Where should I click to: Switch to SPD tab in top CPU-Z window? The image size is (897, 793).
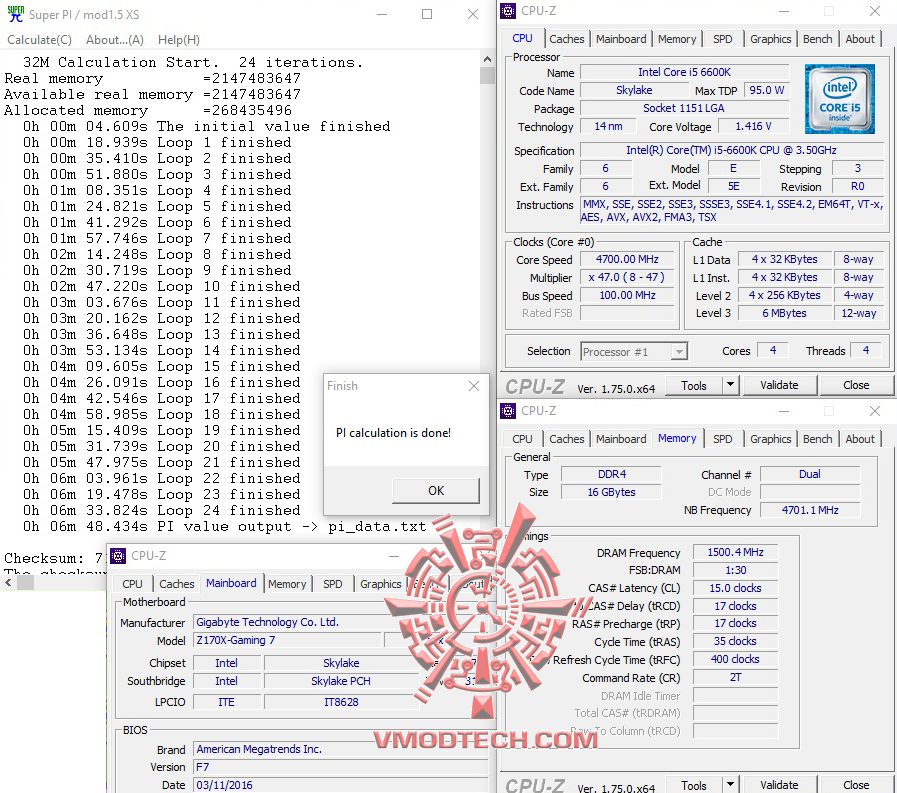coord(723,39)
